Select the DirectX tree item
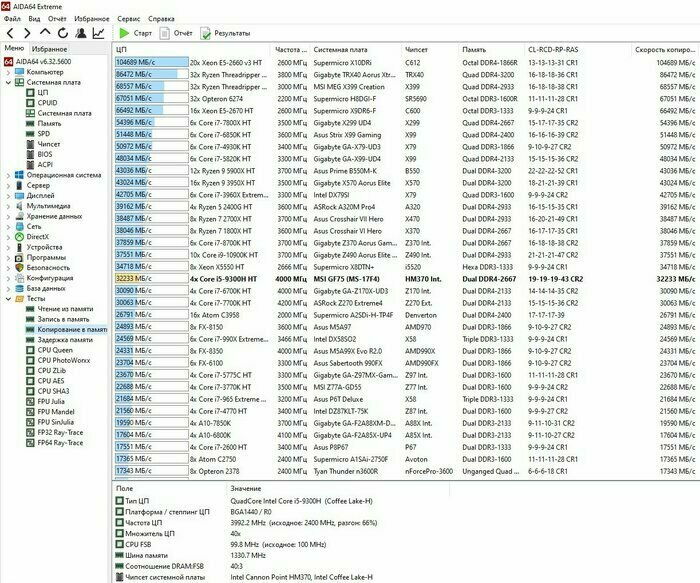Viewport: 700px width, 583px height. pos(42,235)
